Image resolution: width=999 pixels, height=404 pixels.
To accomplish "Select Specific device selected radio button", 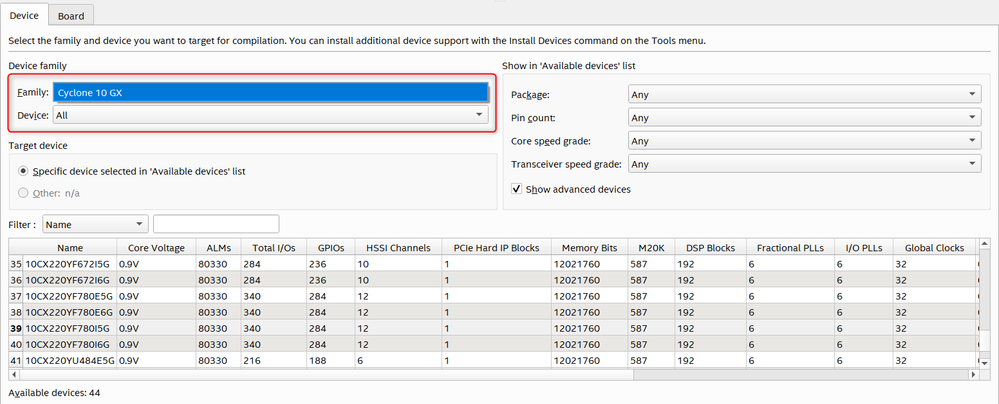I will coord(23,171).
